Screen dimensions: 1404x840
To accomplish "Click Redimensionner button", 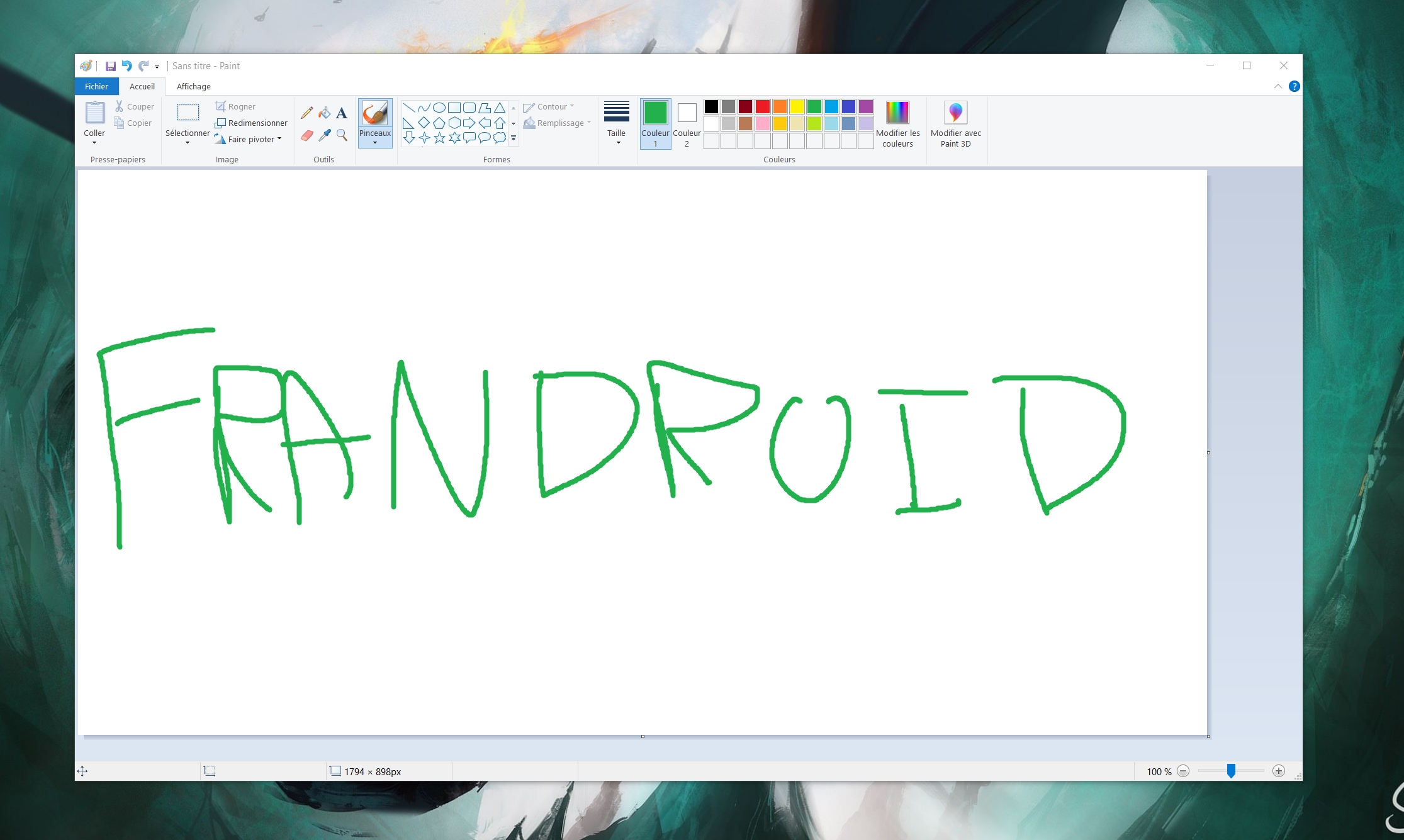I will (x=251, y=123).
